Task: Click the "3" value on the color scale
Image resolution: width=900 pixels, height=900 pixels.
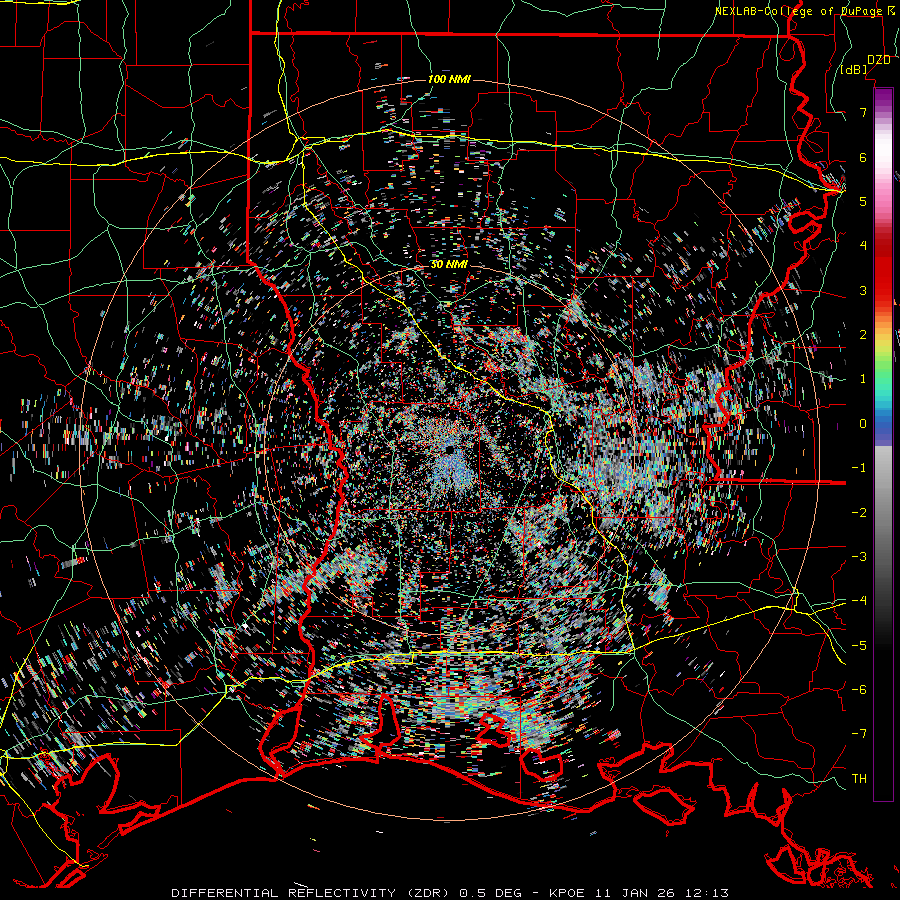Action: 863,290
